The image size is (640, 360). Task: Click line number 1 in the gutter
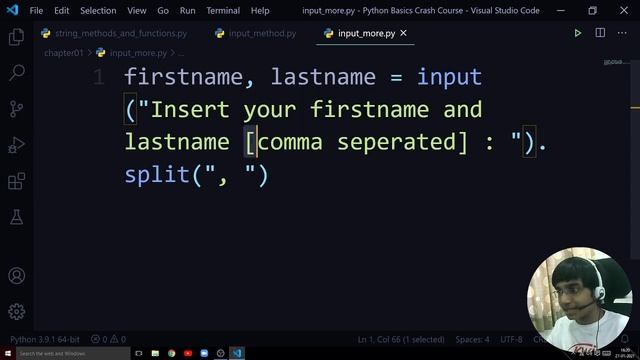tap(98, 77)
